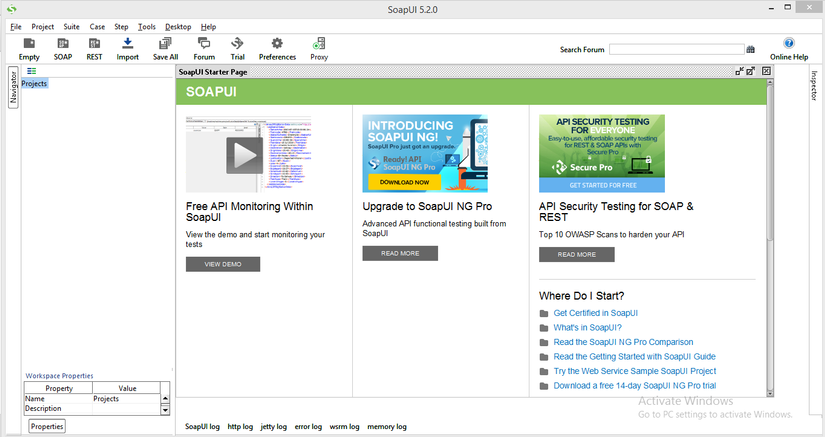The image size is (825, 437).
Task: Click the Workspace Properties heading
Action: click(59, 375)
